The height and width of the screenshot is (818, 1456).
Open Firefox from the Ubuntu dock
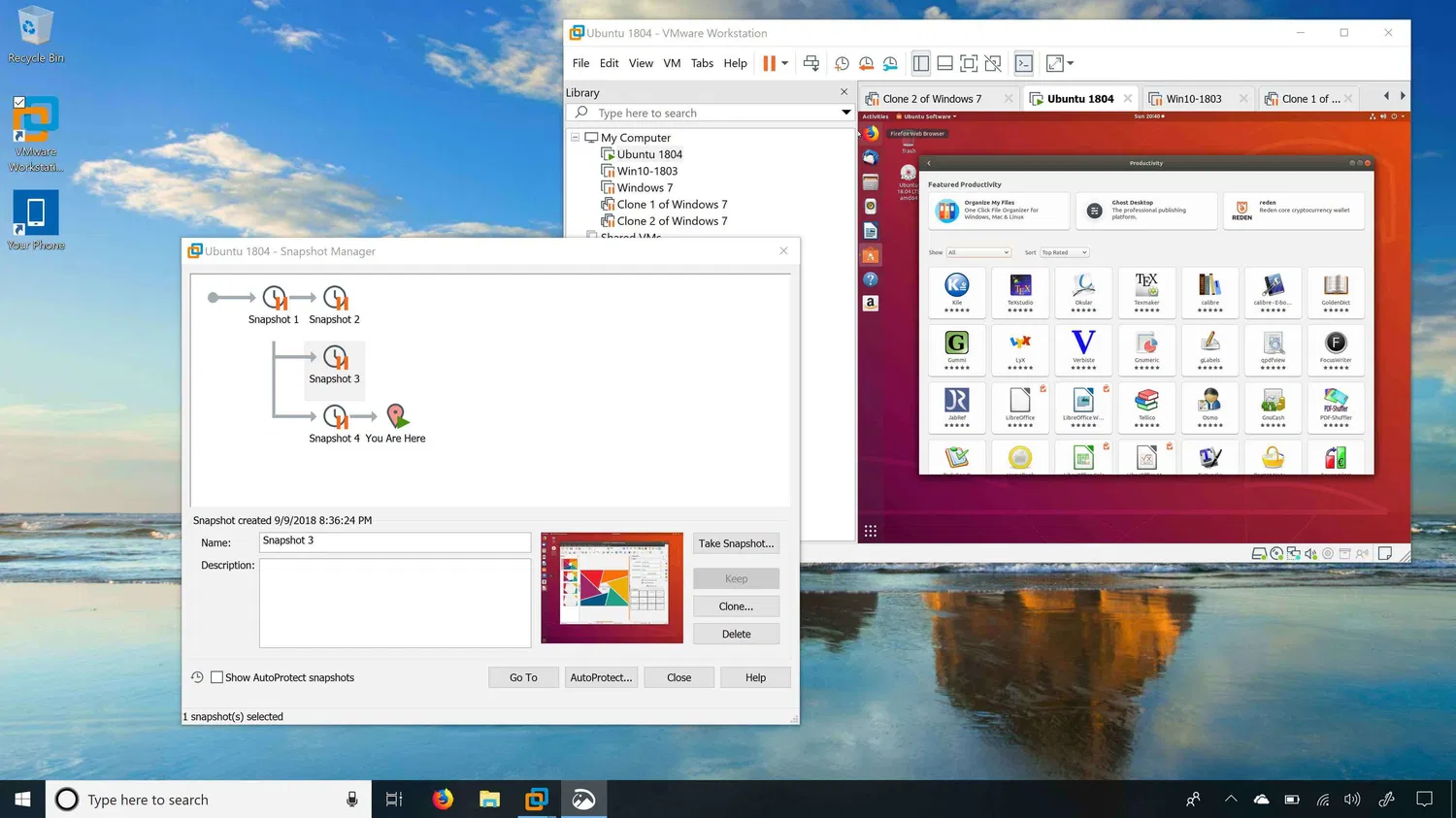pyautogui.click(x=871, y=134)
